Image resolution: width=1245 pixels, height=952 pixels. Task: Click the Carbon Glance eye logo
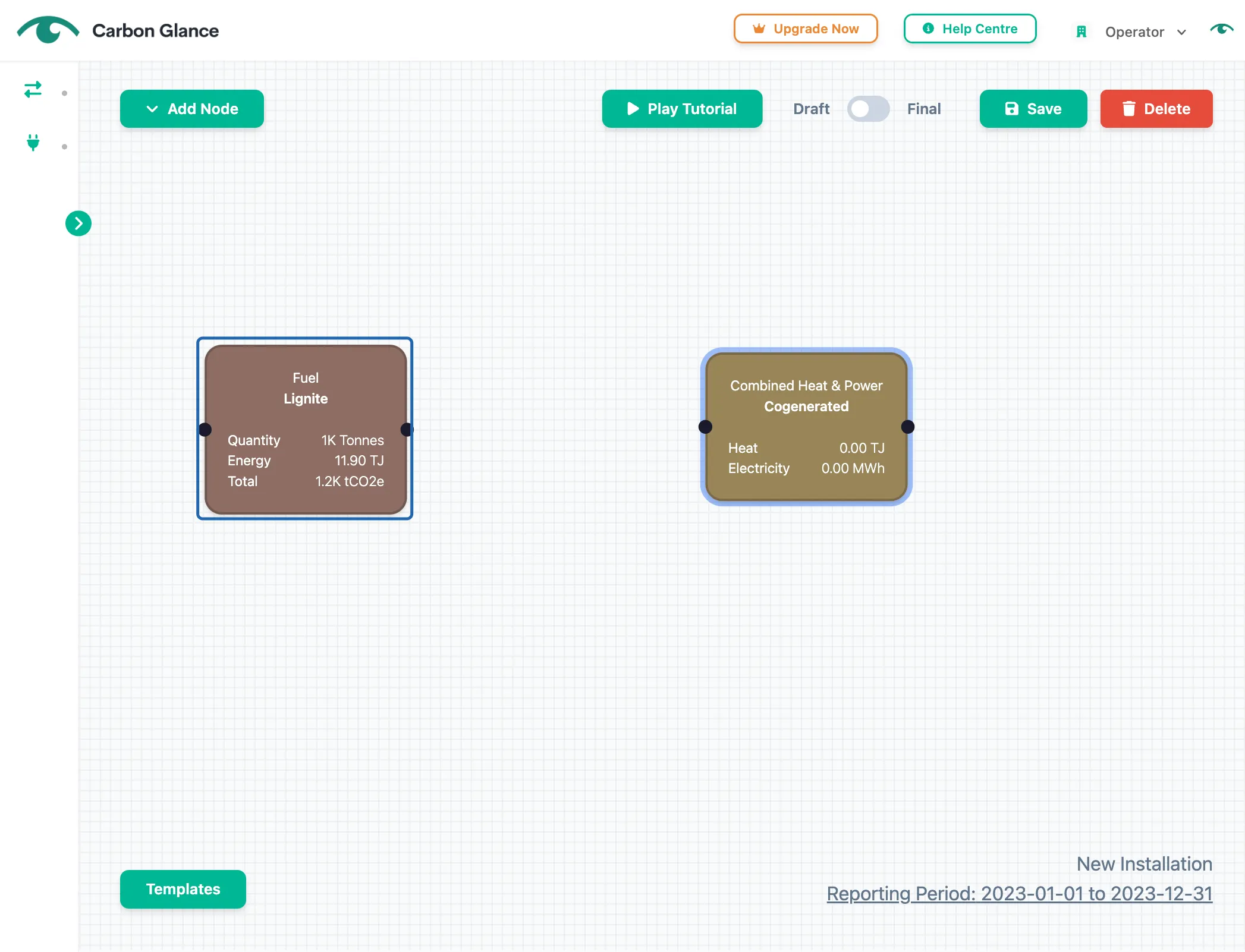click(x=48, y=30)
